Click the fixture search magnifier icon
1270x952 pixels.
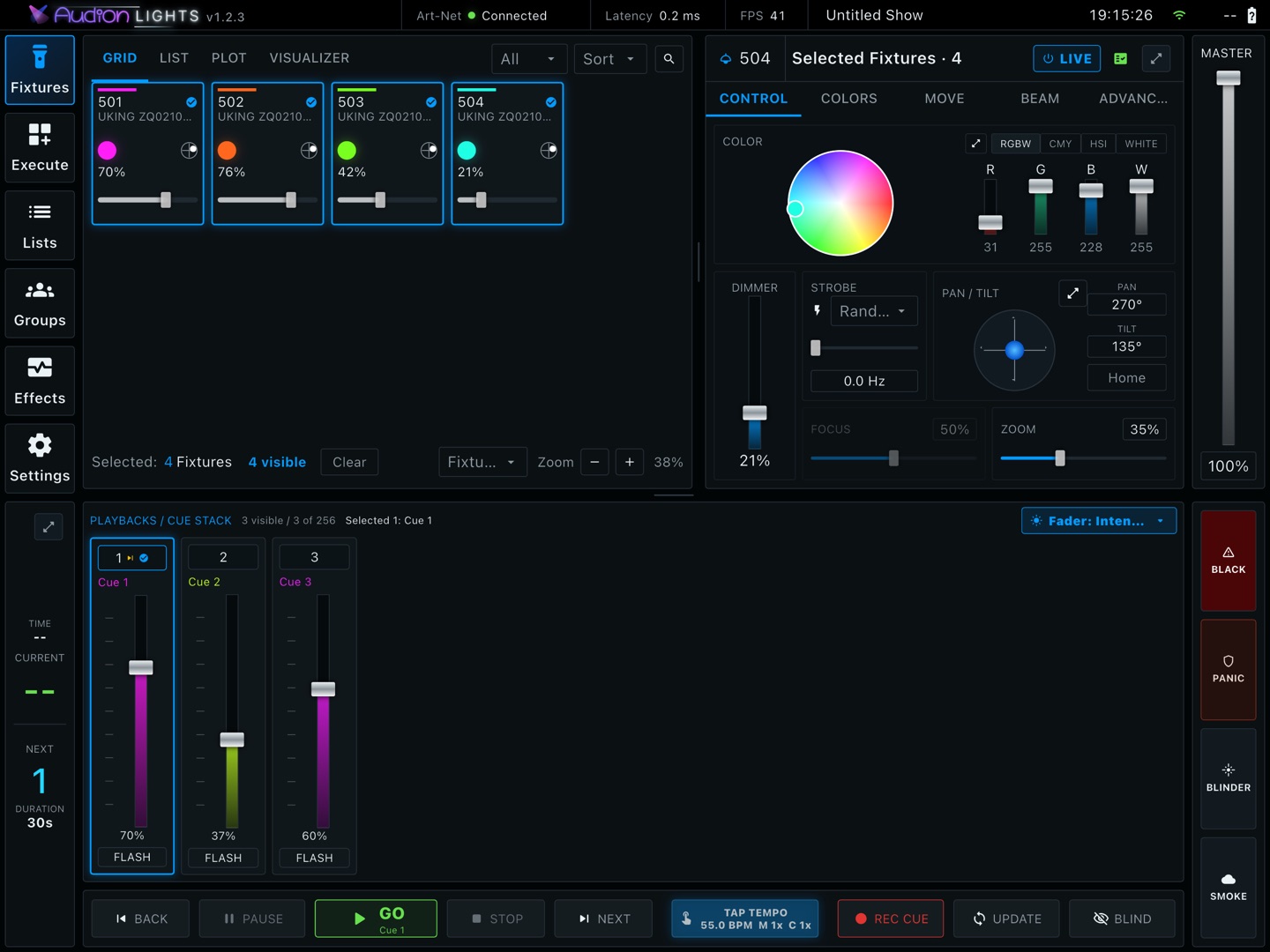(669, 59)
